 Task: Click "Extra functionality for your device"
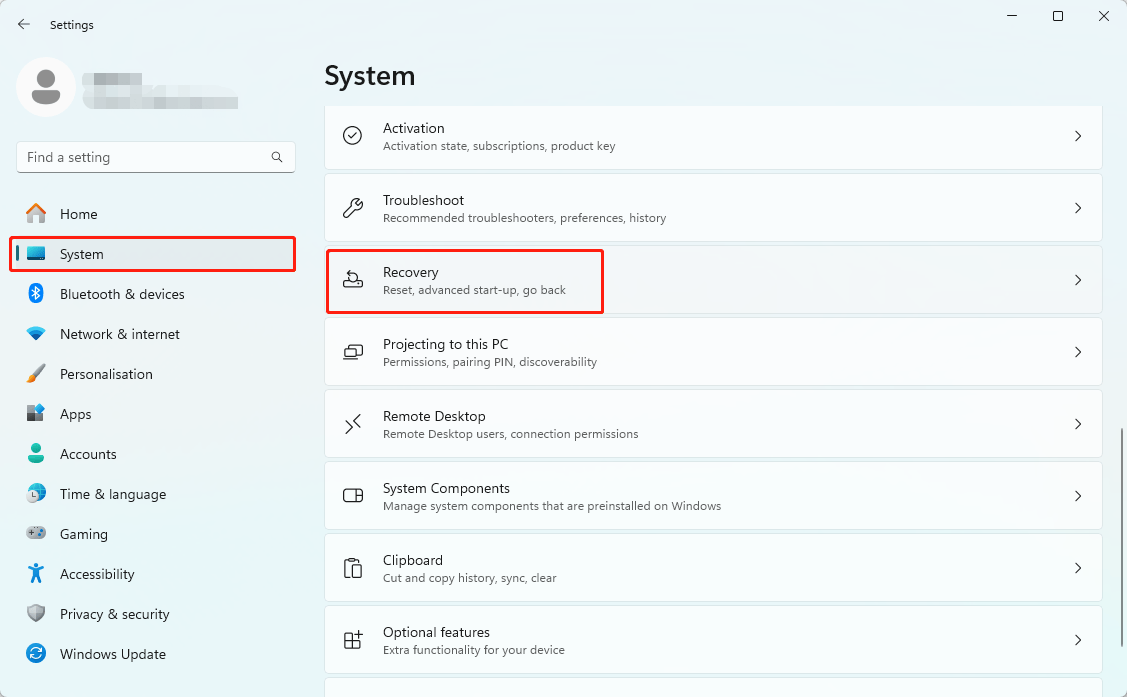click(474, 650)
